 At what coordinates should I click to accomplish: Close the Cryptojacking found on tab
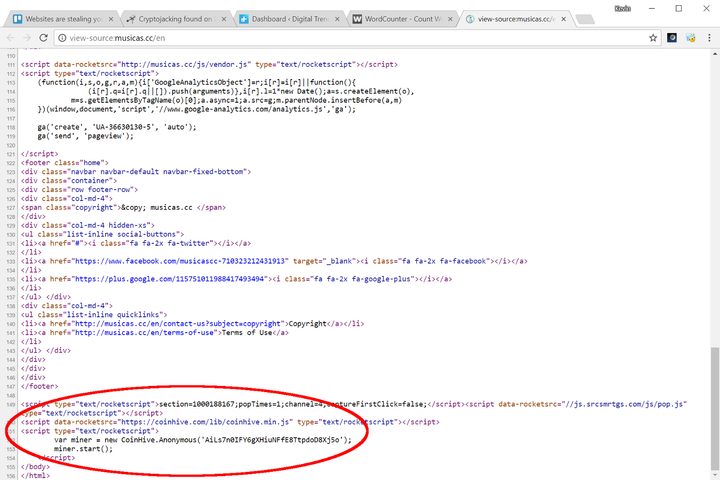(x=224, y=19)
